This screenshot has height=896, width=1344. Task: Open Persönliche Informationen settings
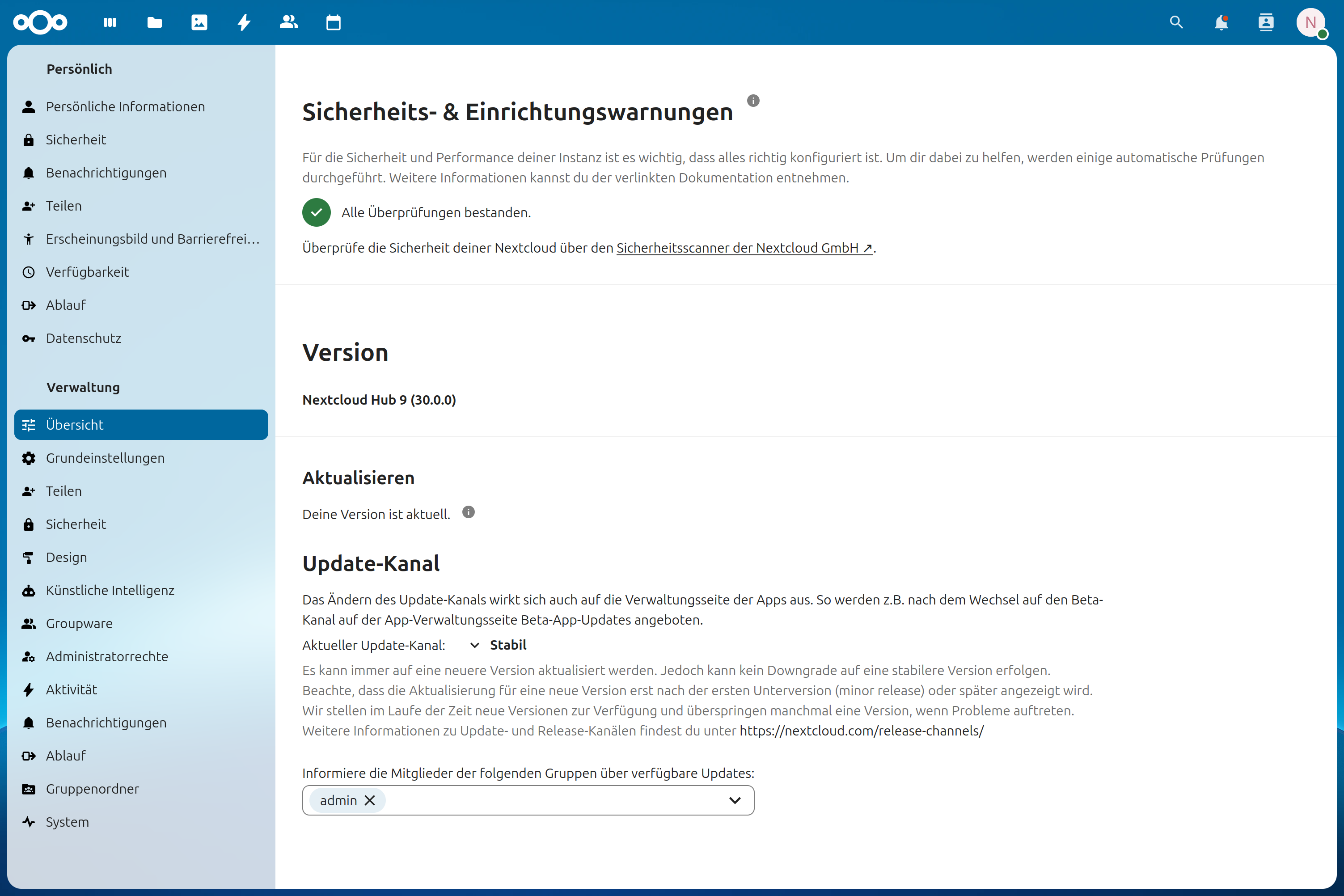point(141,106)
